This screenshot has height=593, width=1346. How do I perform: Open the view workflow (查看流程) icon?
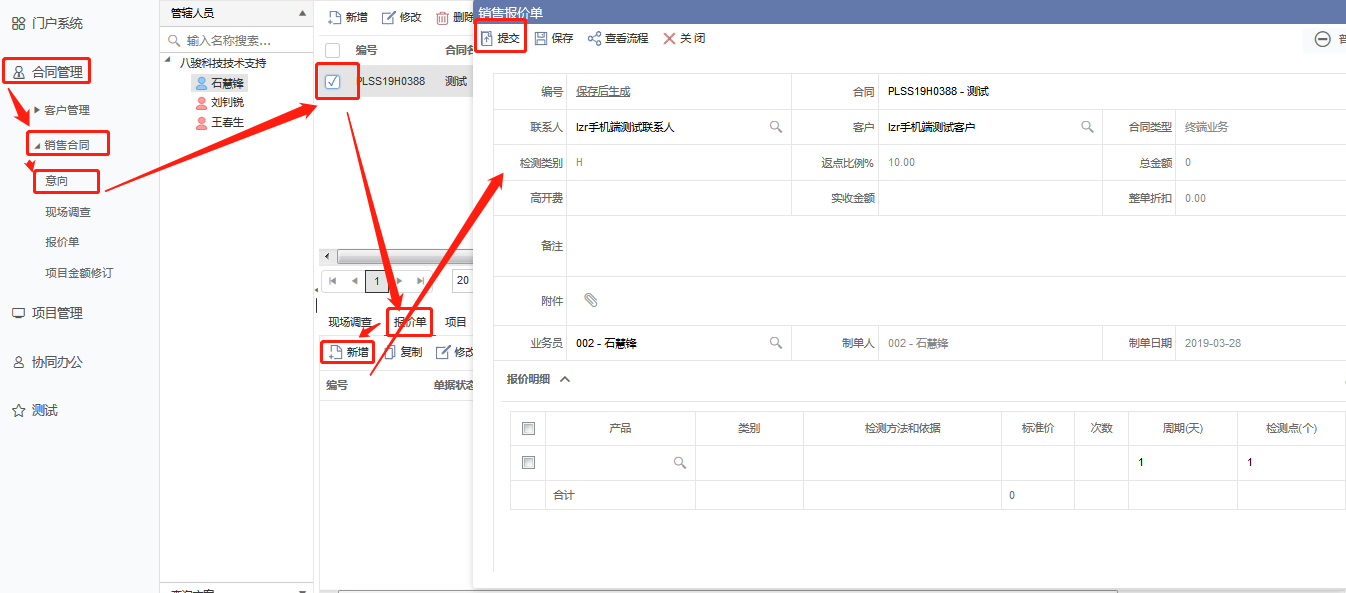[594, 39]
